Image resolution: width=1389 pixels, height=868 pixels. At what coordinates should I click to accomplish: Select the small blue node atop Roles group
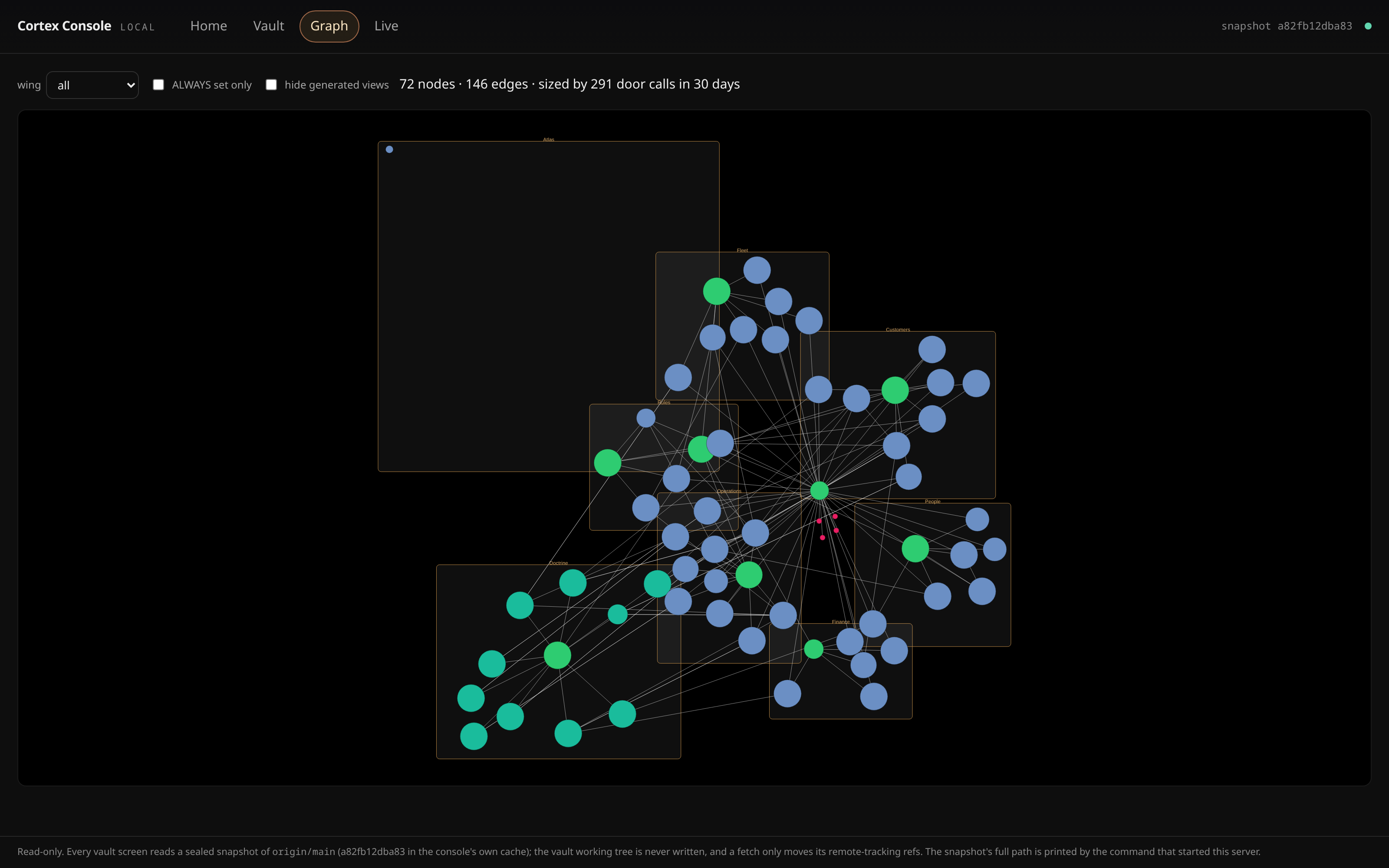[646, 418]
